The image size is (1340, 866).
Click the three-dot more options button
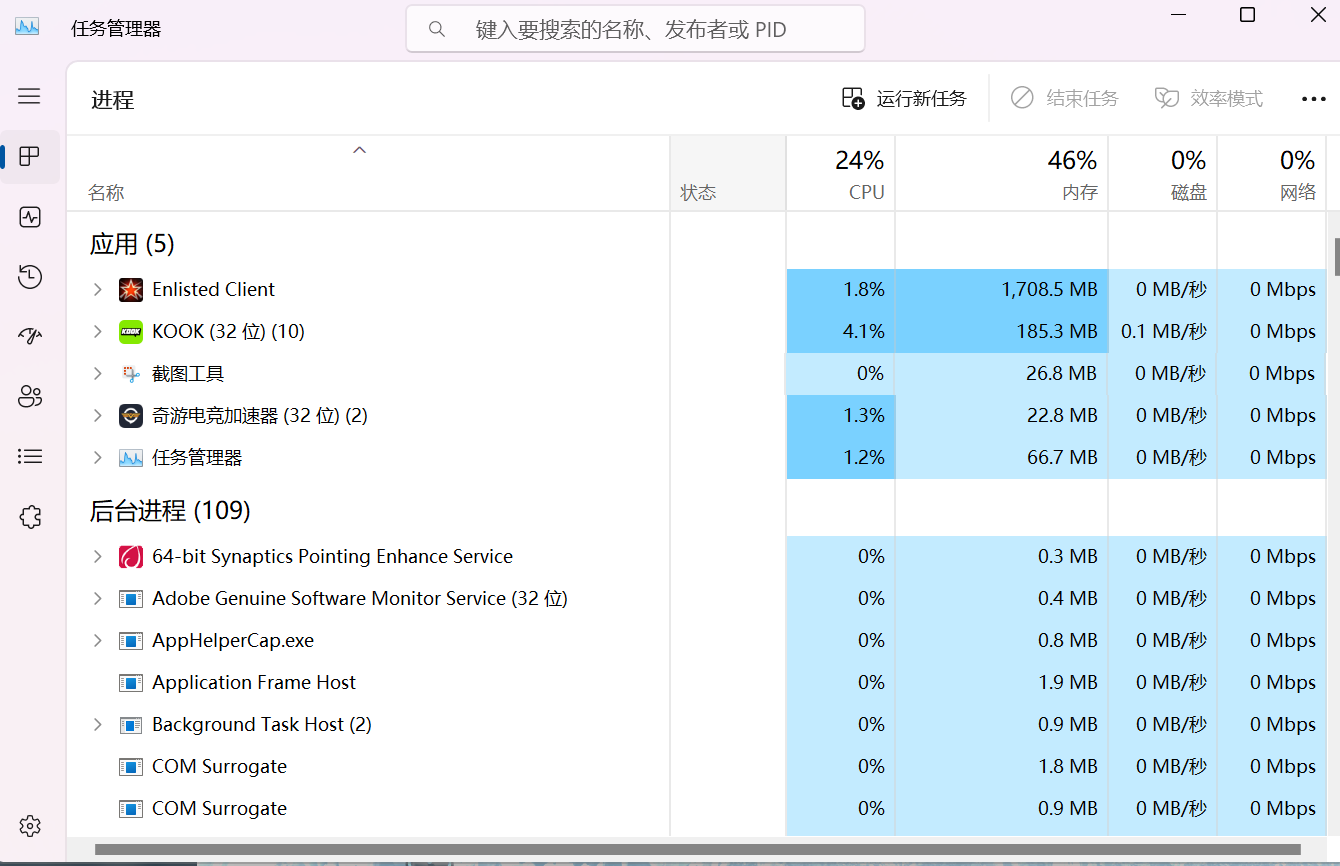[1313, 99]
